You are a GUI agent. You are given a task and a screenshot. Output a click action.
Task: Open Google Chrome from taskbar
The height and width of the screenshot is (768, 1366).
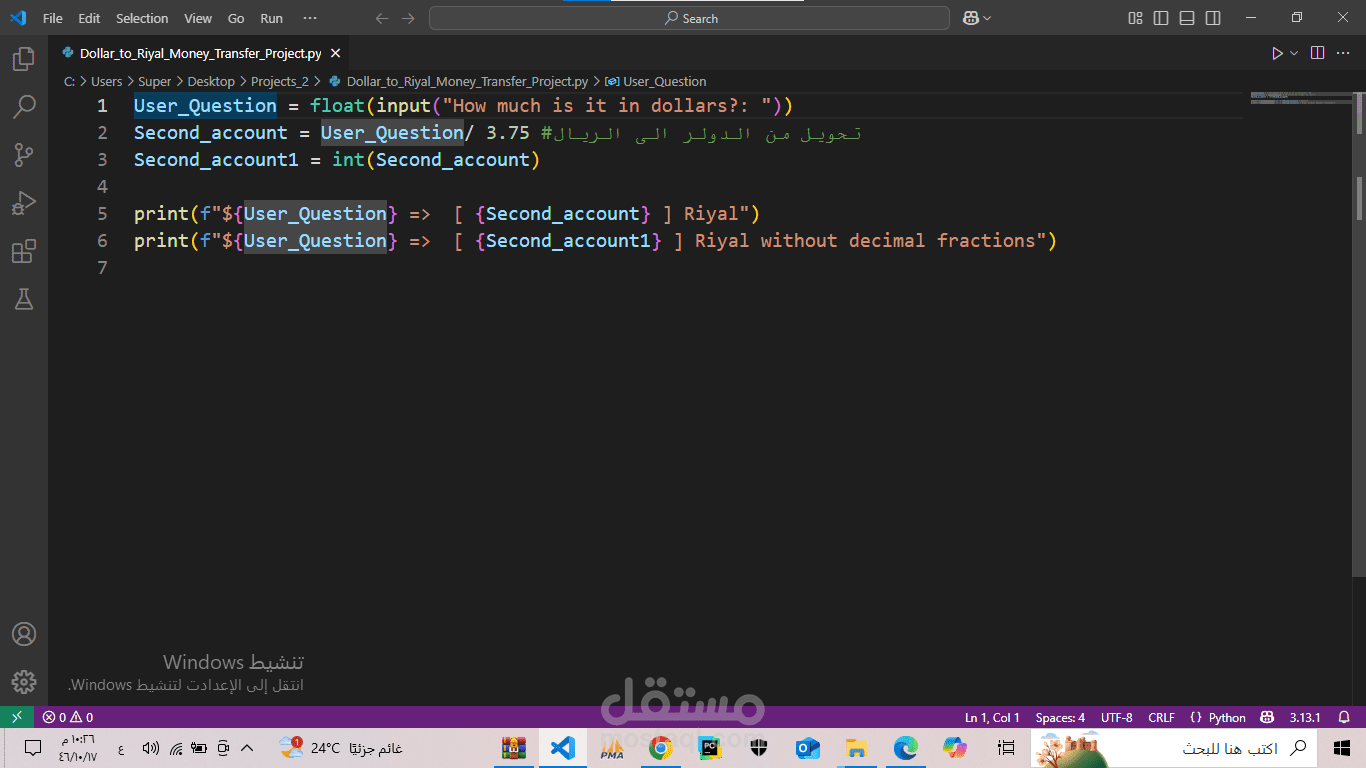coord(660,748)
